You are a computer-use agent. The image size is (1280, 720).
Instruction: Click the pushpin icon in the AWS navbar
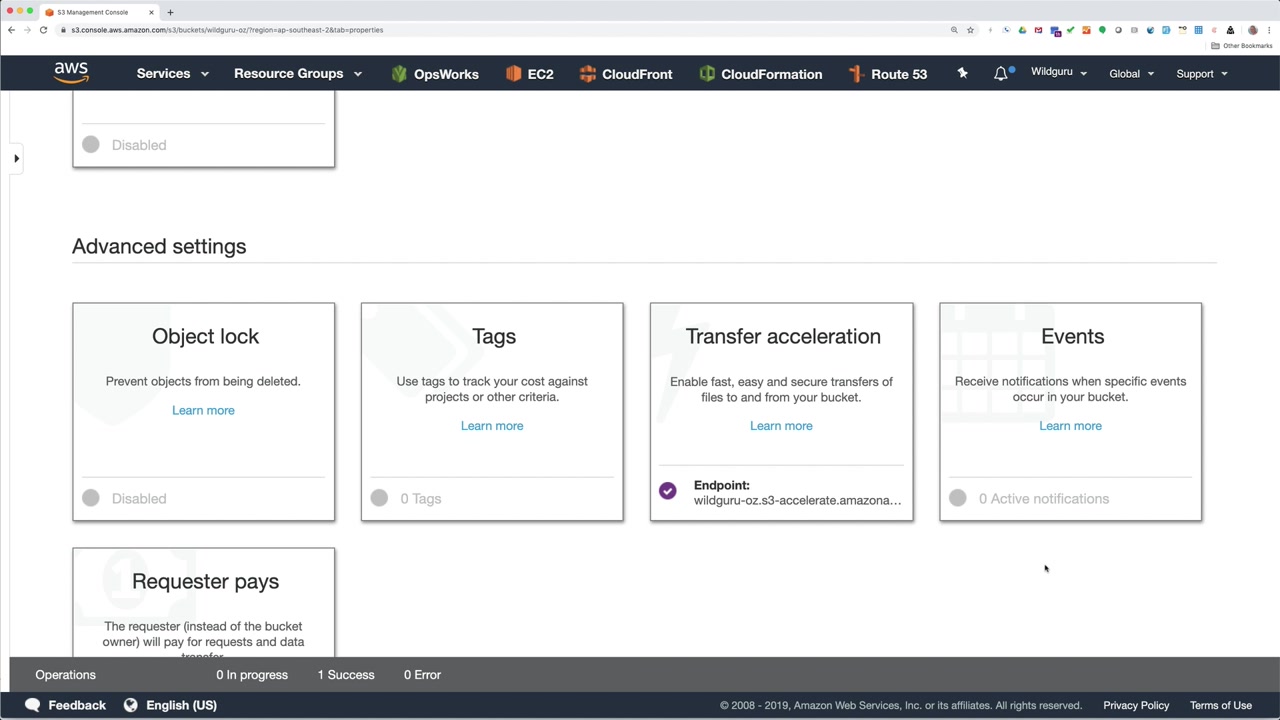(962, 73)
